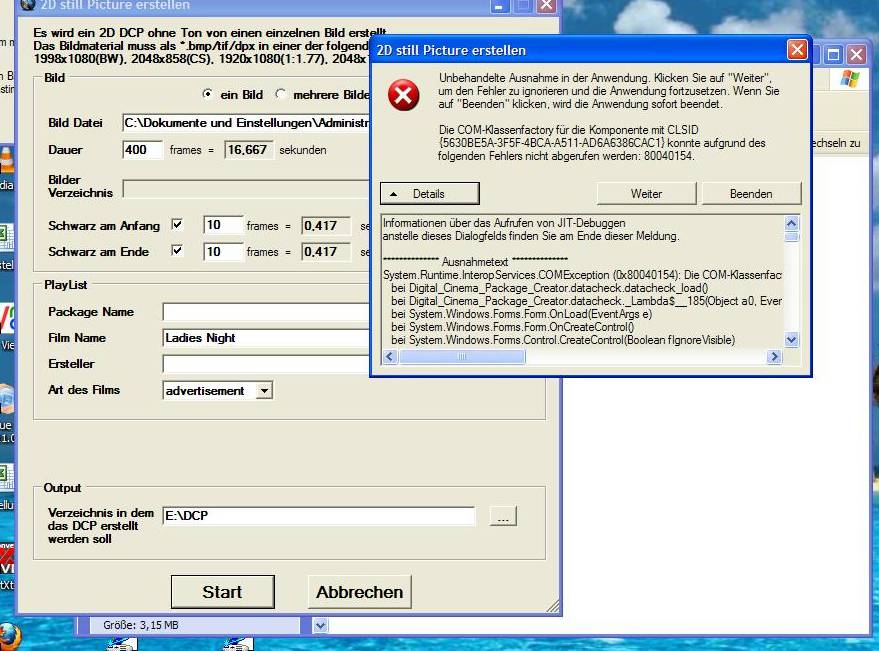
Task: Click the red error icon in the dialog
Action: (x=403, y=96)
